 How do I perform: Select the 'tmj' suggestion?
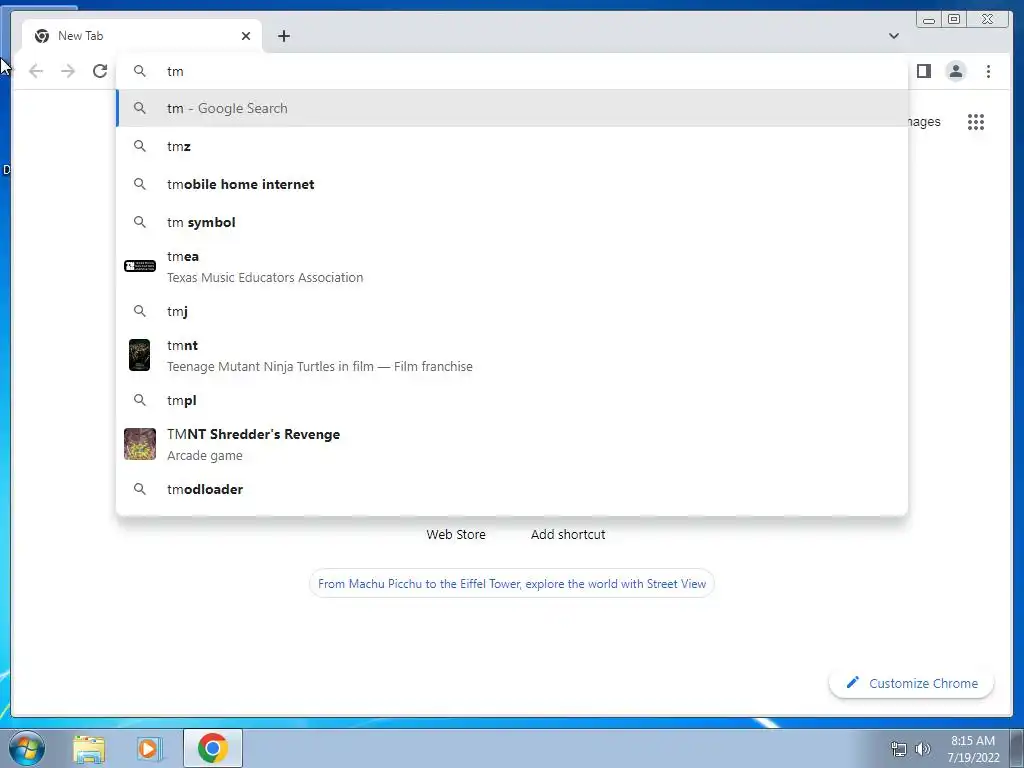tap(512, 311)
